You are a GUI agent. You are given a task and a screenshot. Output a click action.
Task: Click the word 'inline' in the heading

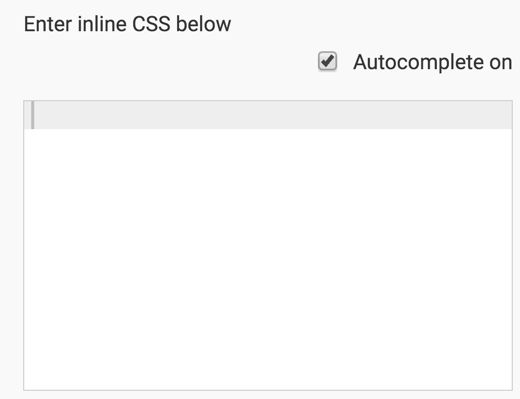tap(102, 24)
